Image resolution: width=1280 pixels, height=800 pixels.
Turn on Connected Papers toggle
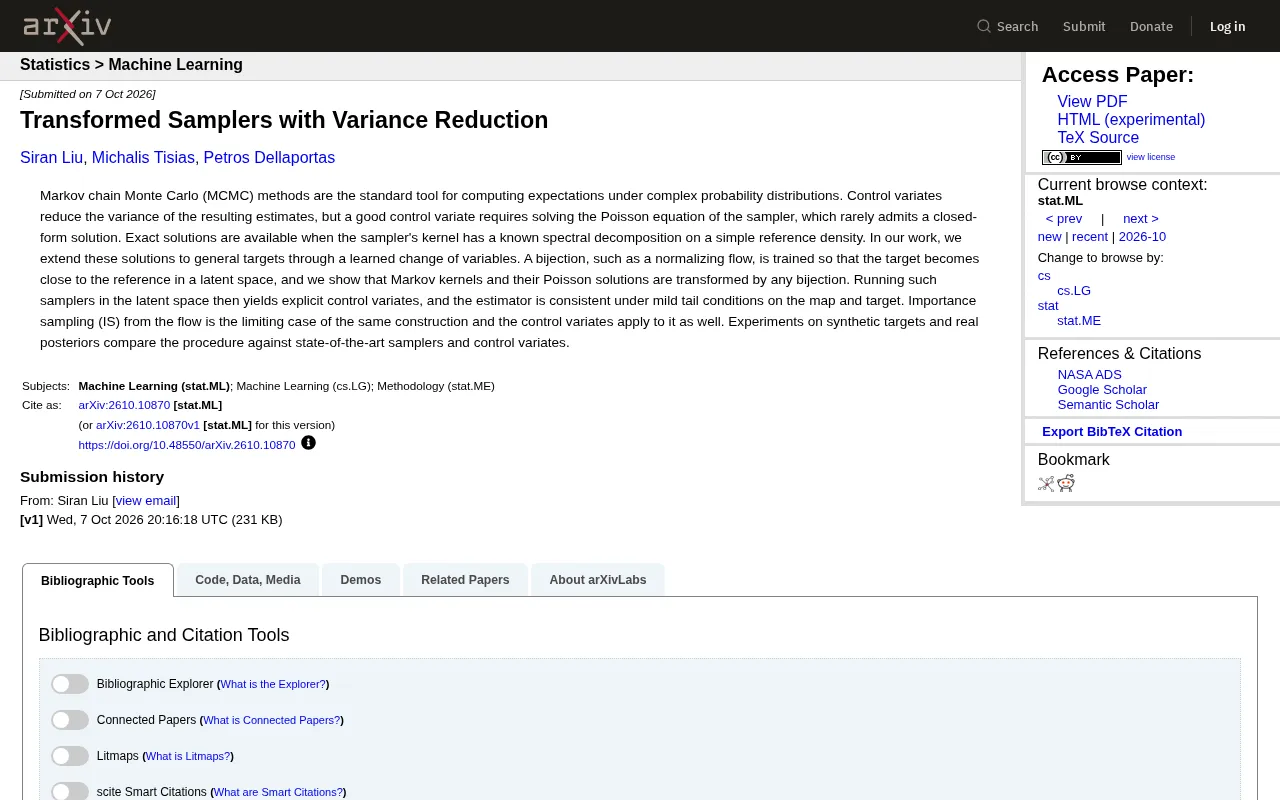point(70,720)
